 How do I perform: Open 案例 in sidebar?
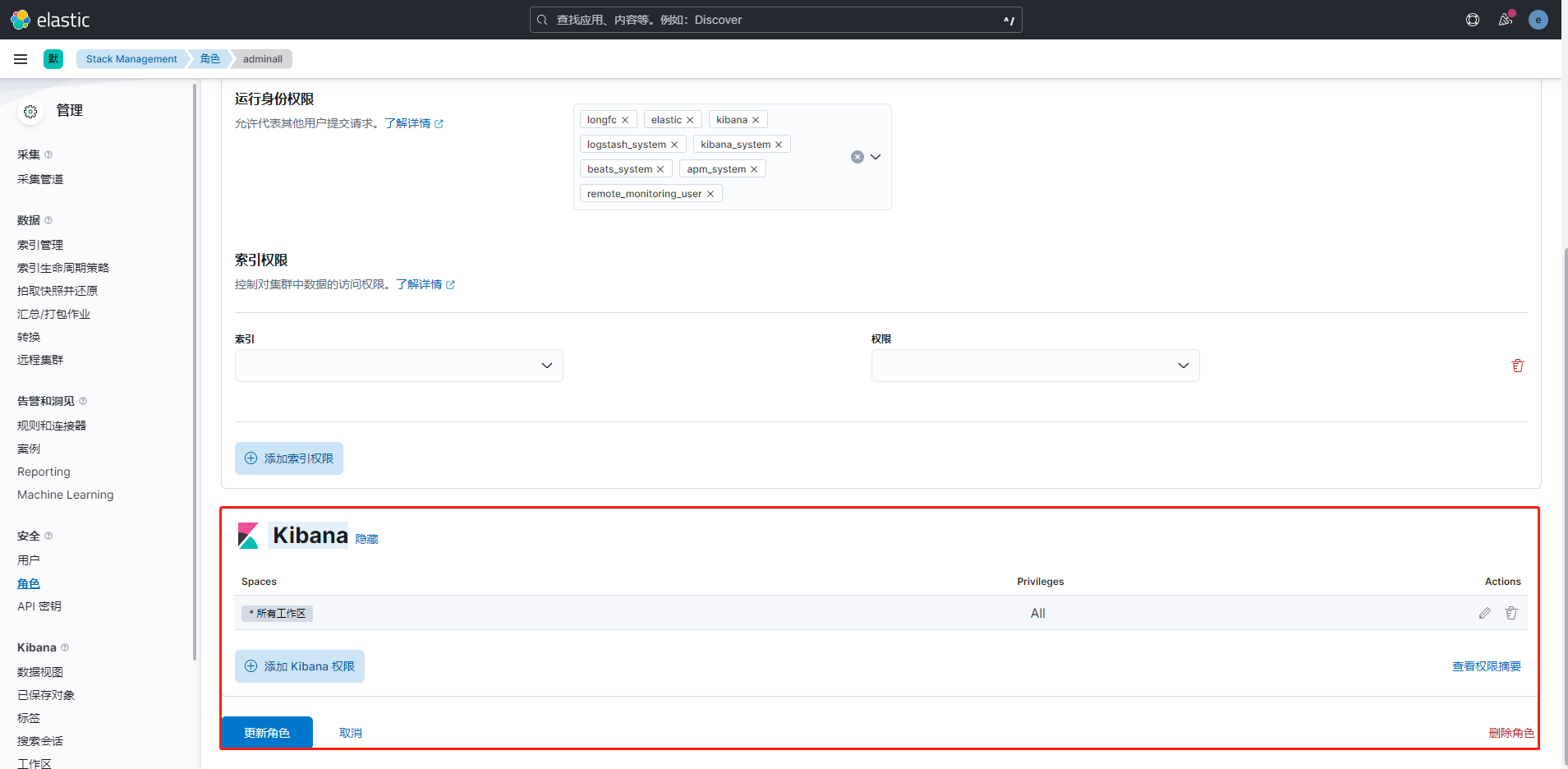click(x=29, y=449)
